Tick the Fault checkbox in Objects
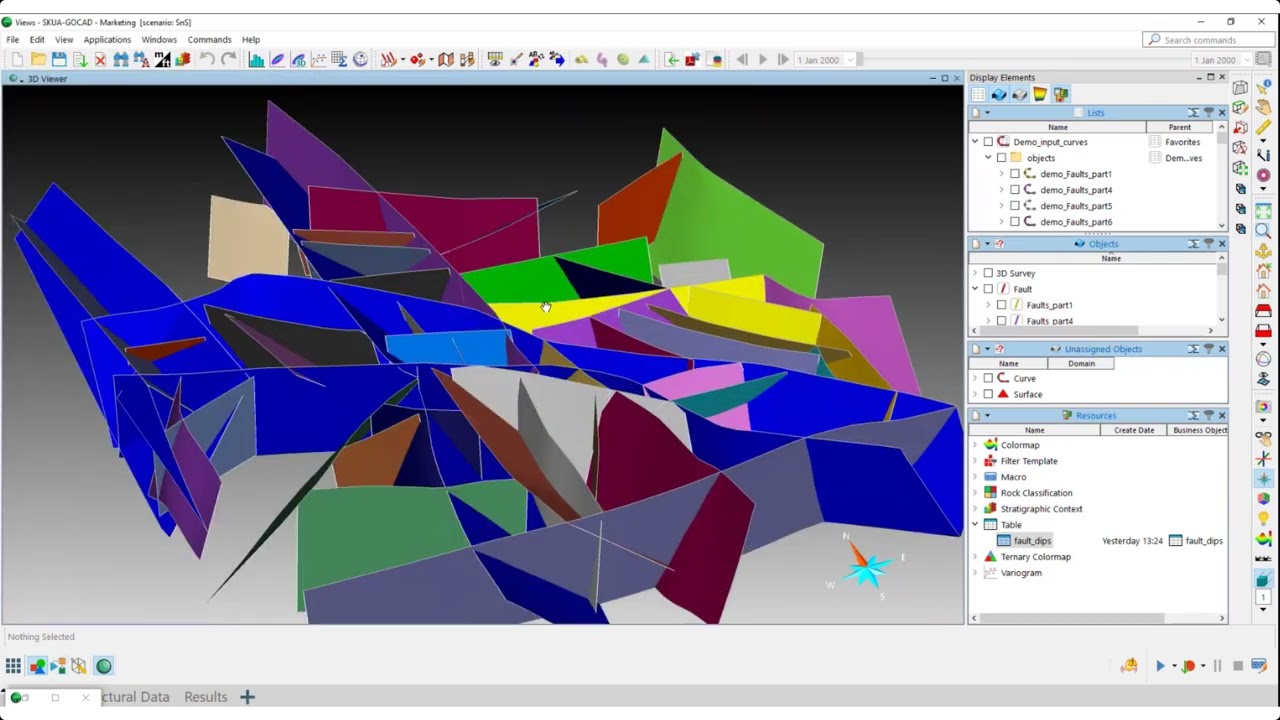The image size is (1280, 720). pyautogui.click(x=988, y=289)
